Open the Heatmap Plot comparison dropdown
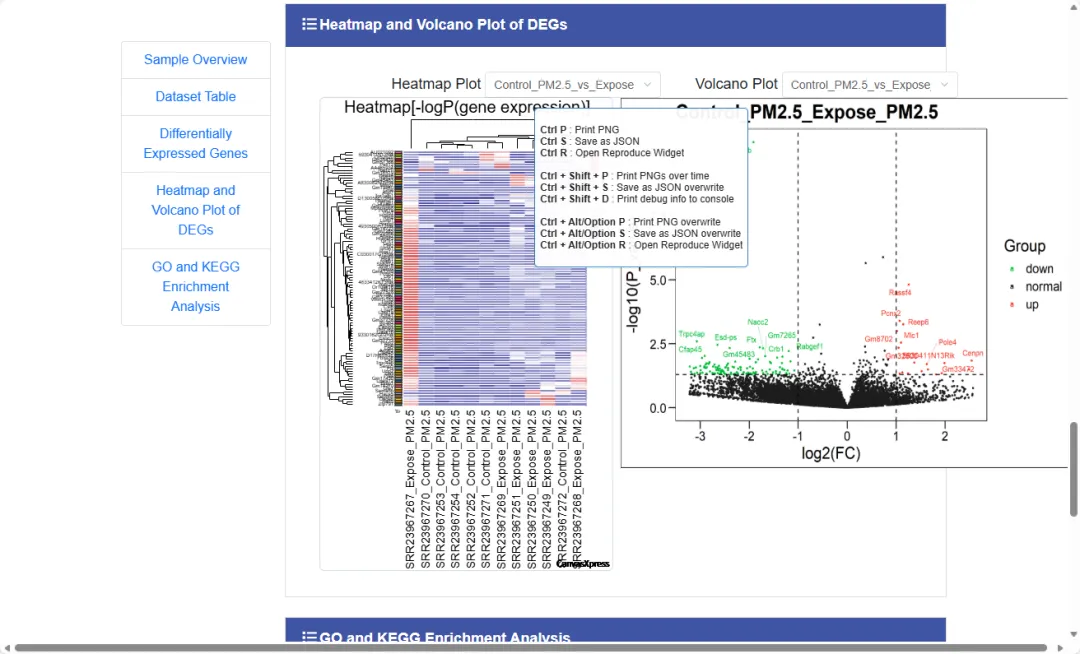1080x654 pixels. coord(573,85)
